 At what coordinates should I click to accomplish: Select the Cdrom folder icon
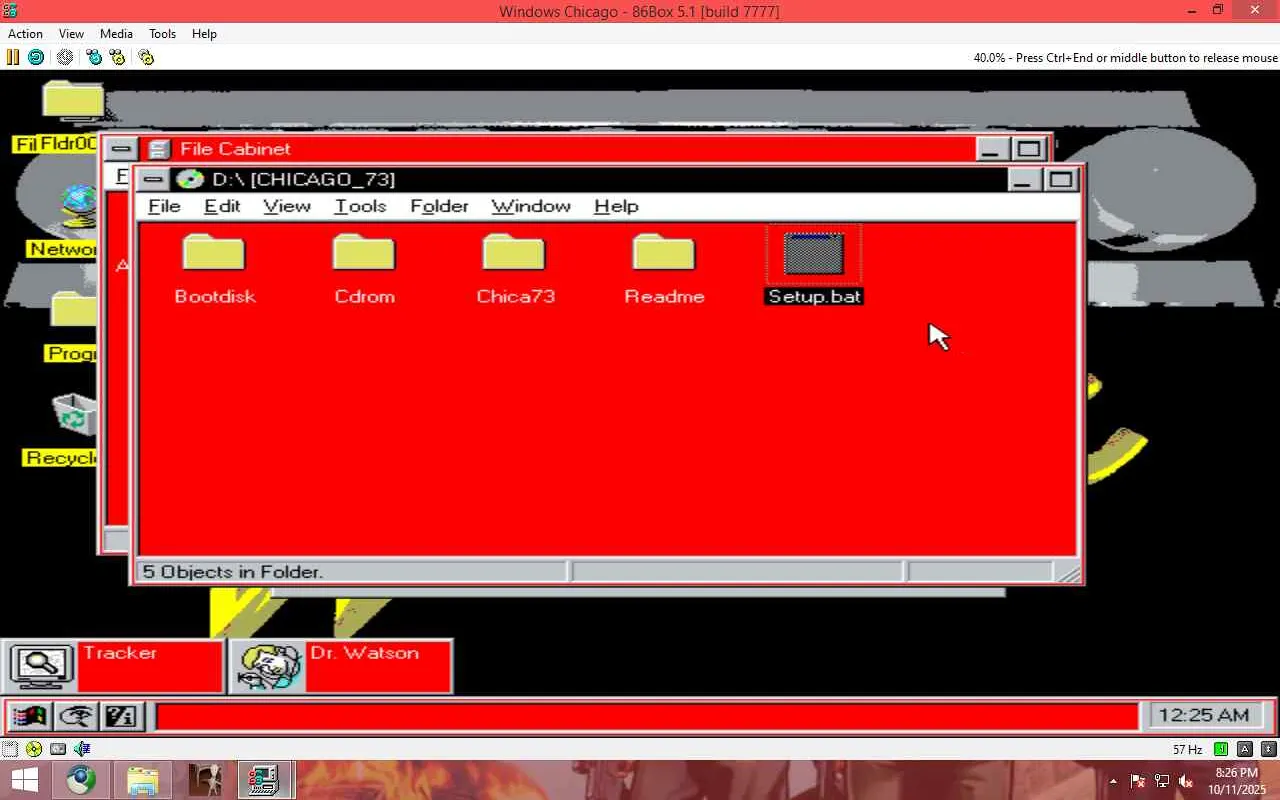[364, 253]
